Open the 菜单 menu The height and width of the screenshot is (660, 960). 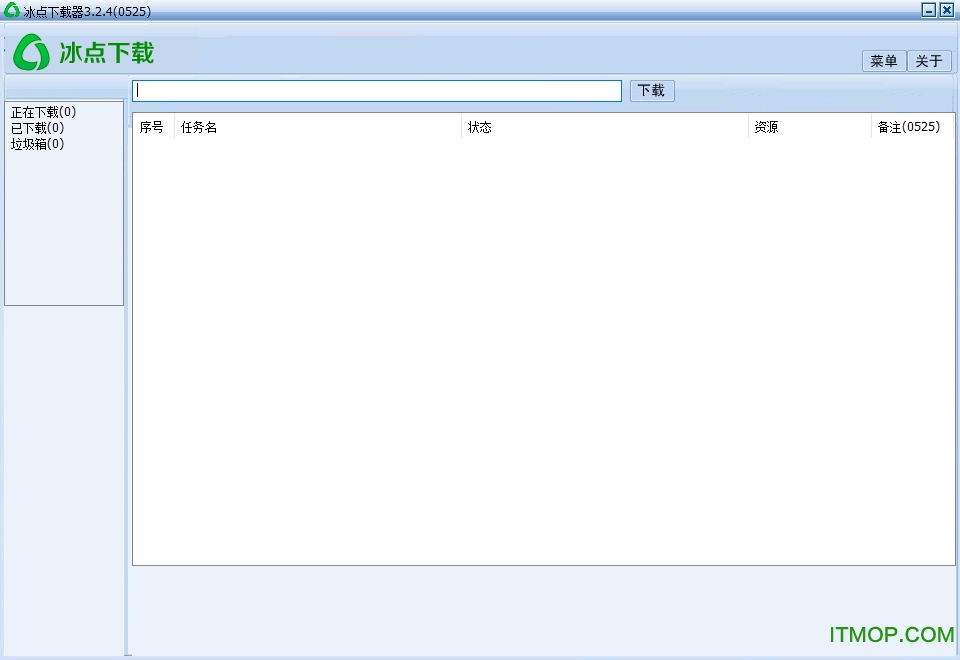[884, 61]
